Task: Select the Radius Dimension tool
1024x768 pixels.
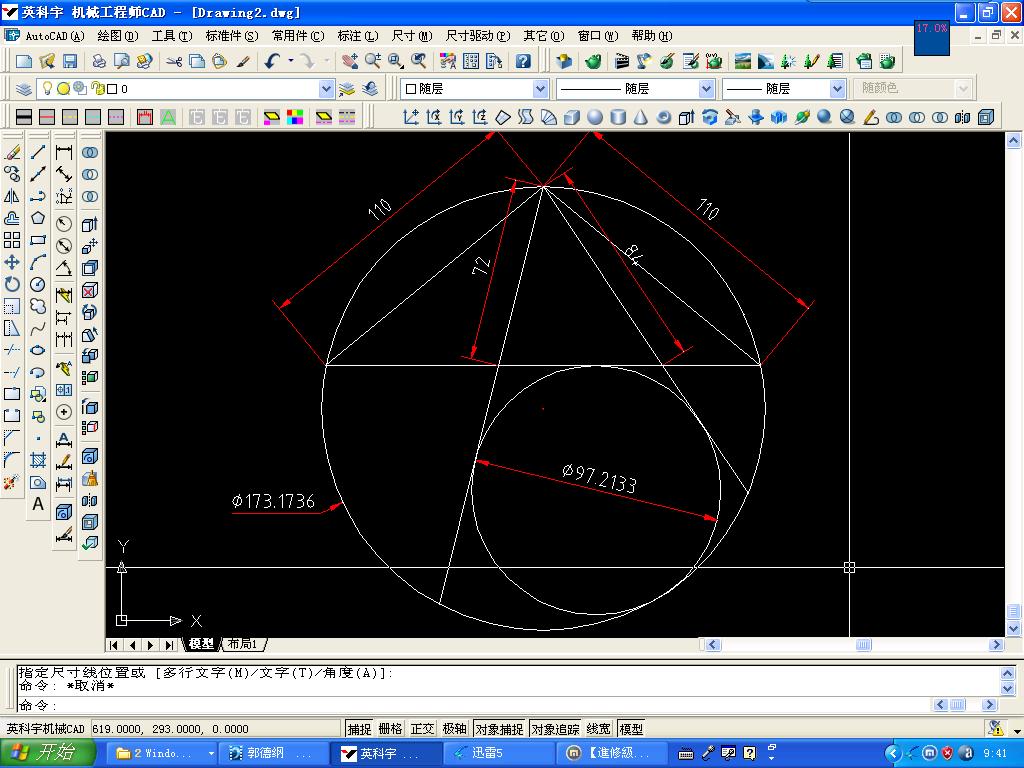Action: (x=64, y=224)
